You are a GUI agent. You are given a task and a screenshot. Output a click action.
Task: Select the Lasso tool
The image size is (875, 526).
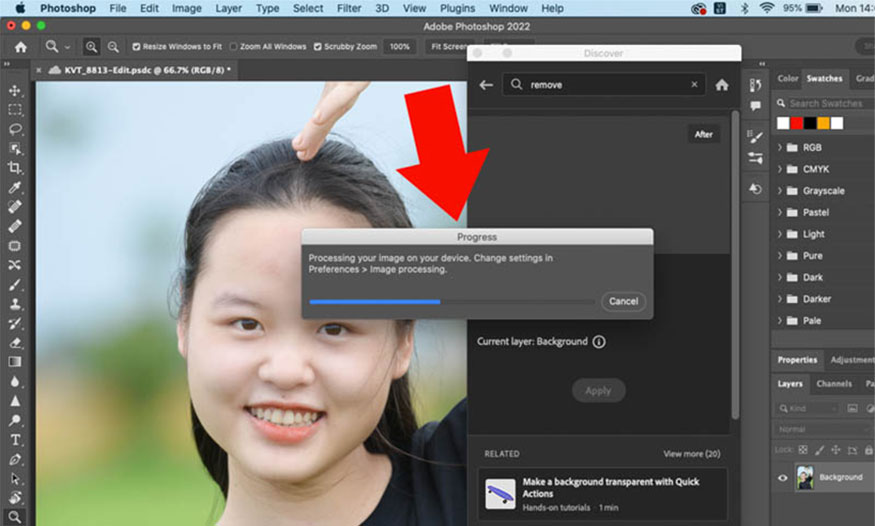tap(15, 129)
